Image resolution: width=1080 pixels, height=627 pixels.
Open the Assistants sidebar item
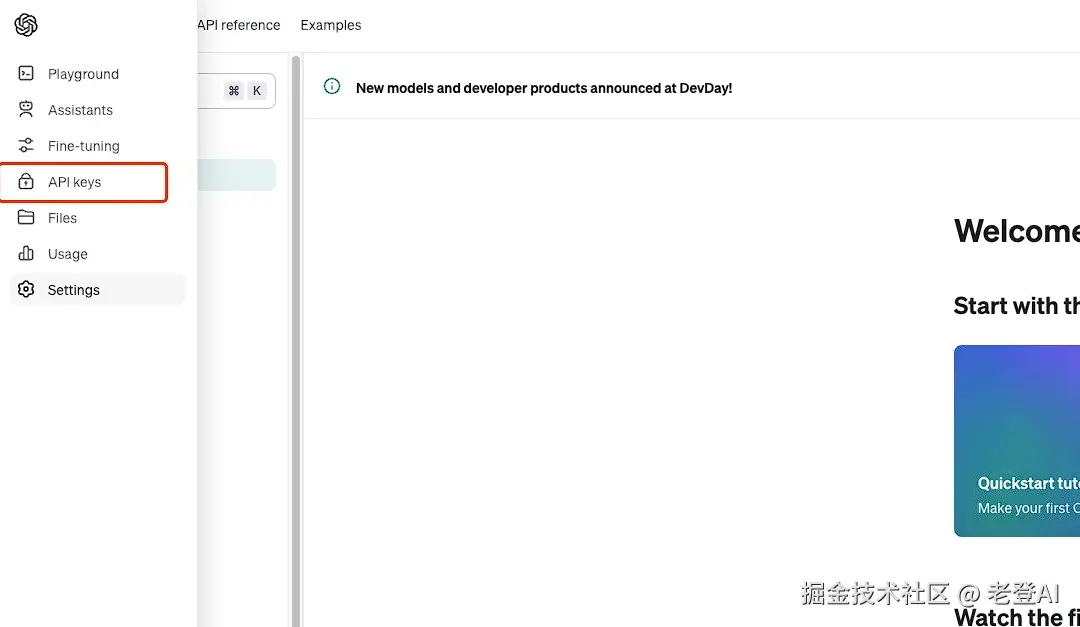click(98, 110)
